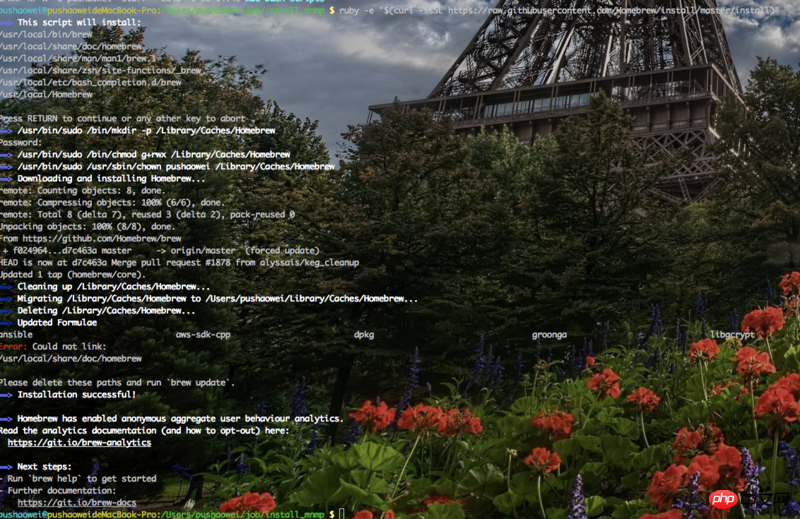Click the '/usr/local/Homebrew' line
Viewport: 800px width, 519px height.
46,94
